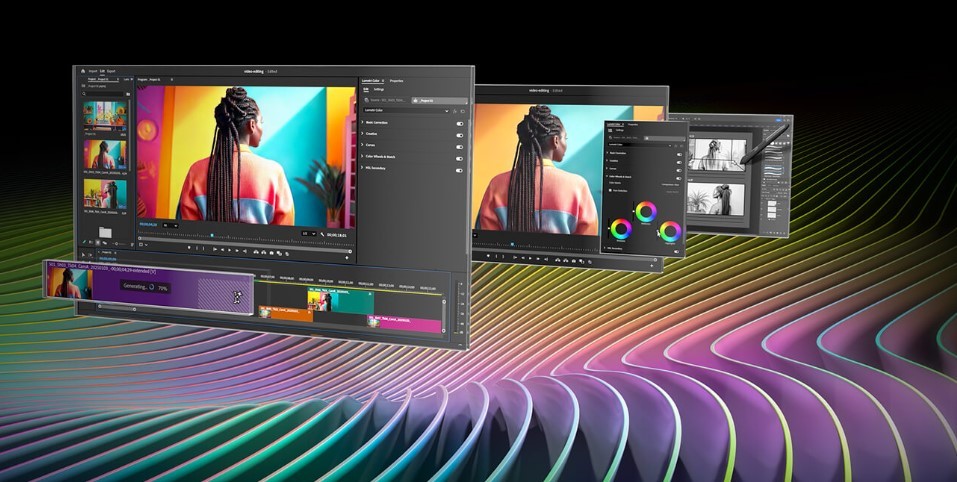Image resolution: width=957 pixels, height=482 pixels.
Task: Enable Face Detection checkbox in floating Lumetri panel
Action: [x=610, y=190]
